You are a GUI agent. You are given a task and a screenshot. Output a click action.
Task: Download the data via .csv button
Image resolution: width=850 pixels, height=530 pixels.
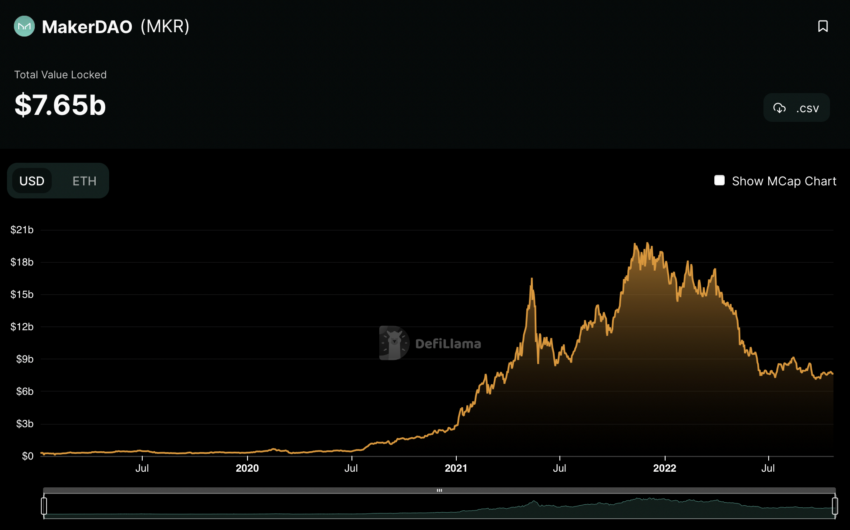click(x=796, y=108)
